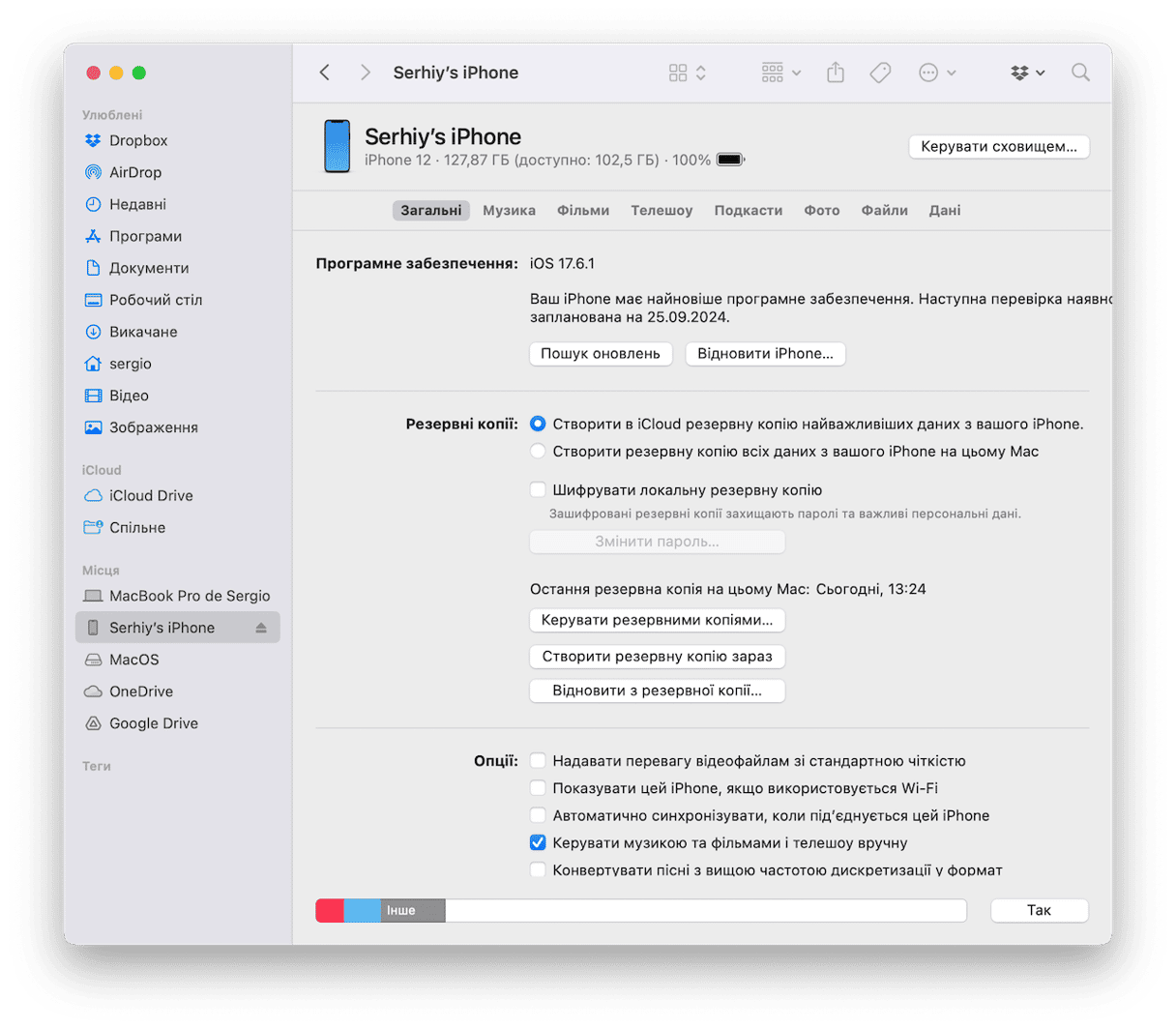
Task: Click the Share toolbar icon
Action: click(836, 73)
